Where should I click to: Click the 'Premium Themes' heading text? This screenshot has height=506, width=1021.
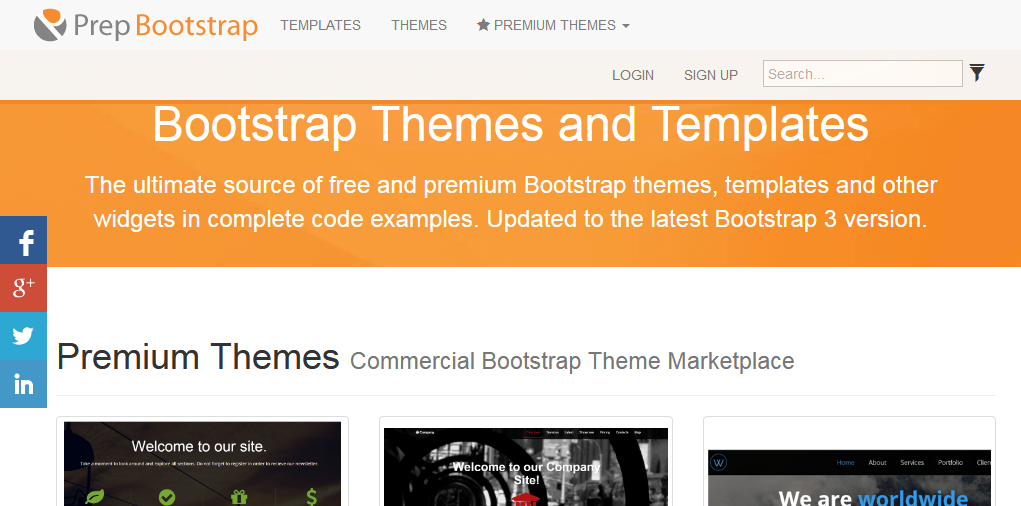(198, 356)
